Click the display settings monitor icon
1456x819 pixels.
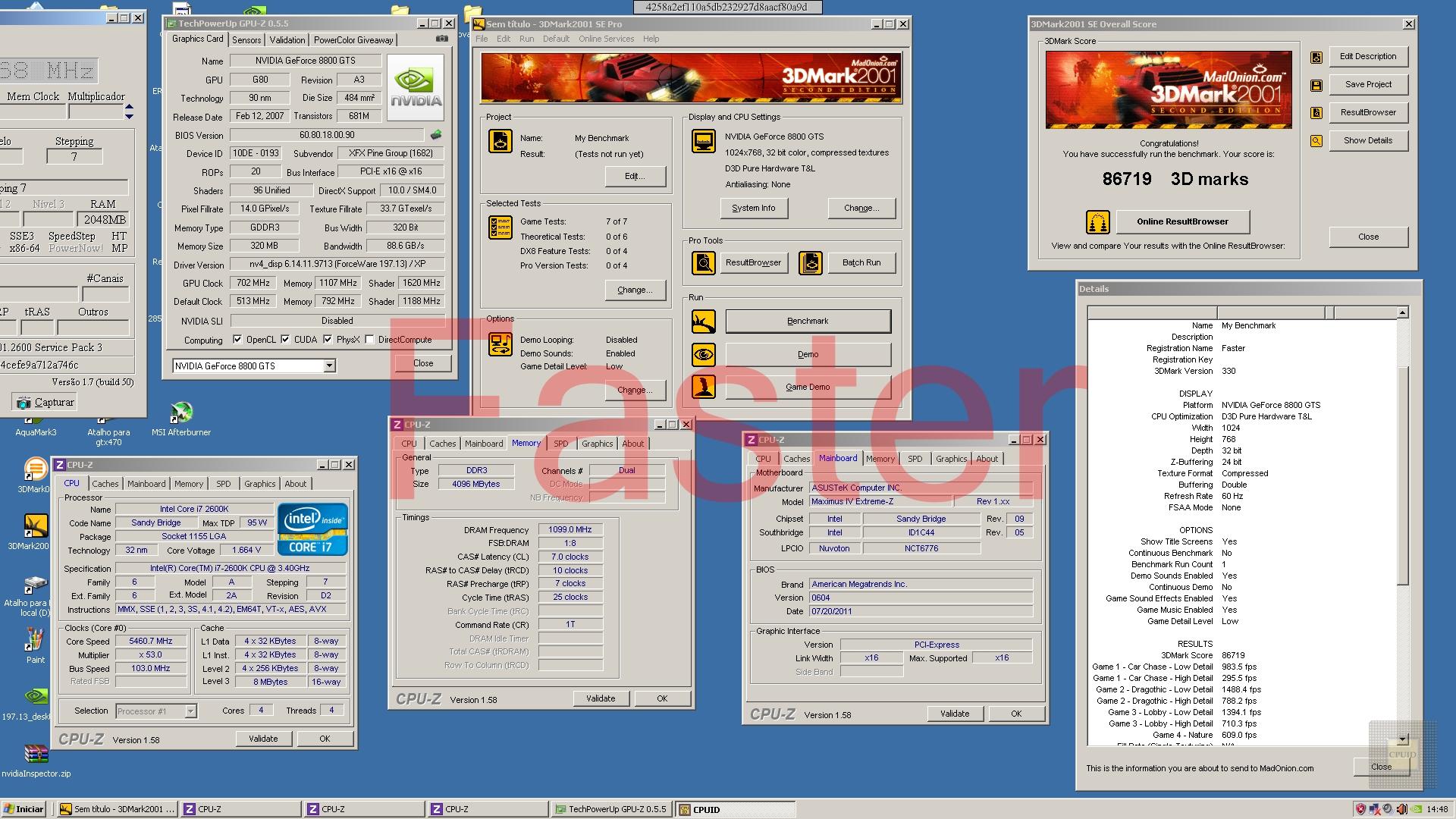(704, 141)
